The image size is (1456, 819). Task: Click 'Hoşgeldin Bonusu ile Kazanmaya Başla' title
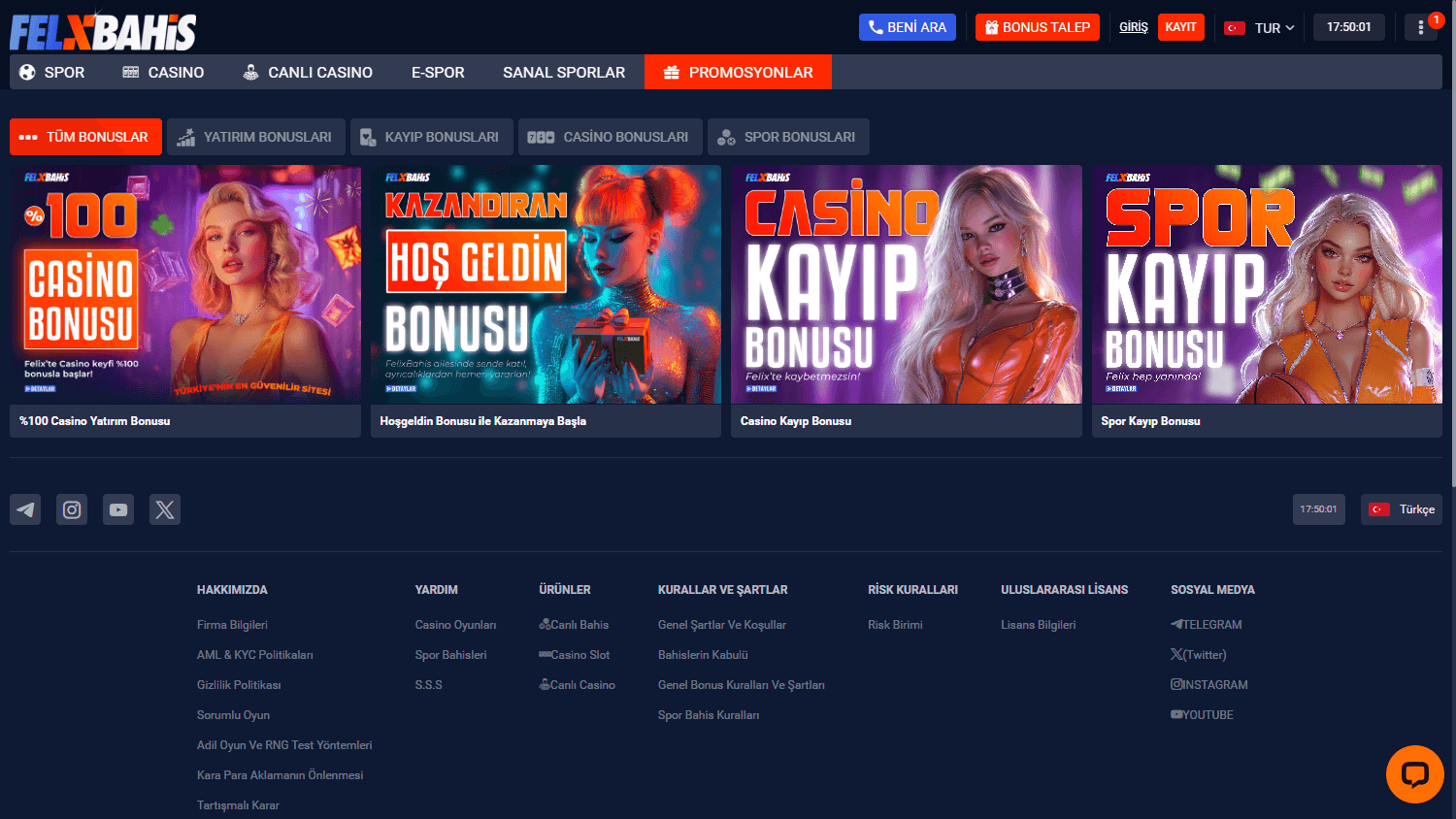click(483, 421)
